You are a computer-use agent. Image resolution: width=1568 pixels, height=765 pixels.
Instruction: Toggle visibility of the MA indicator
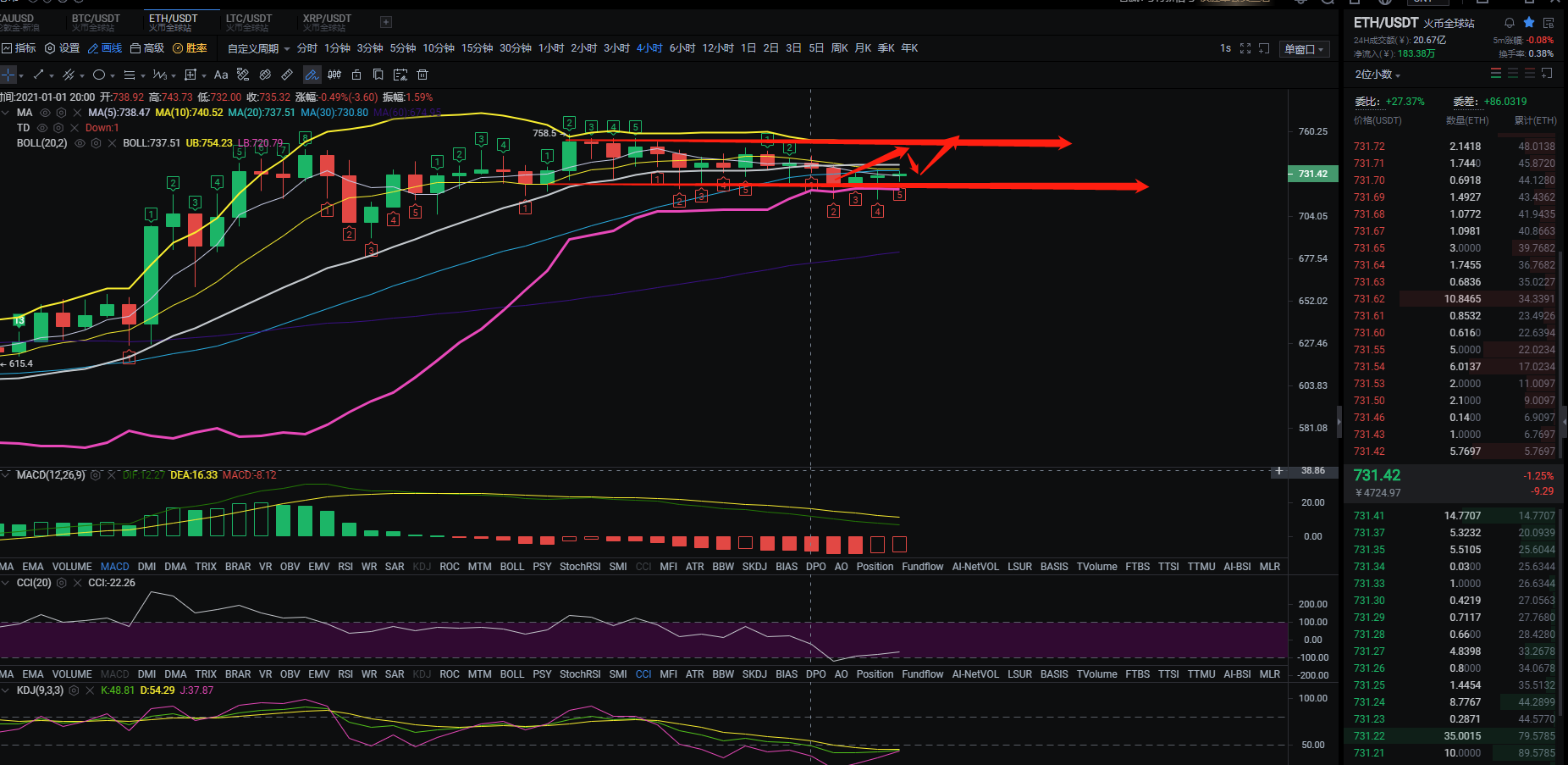46,113
